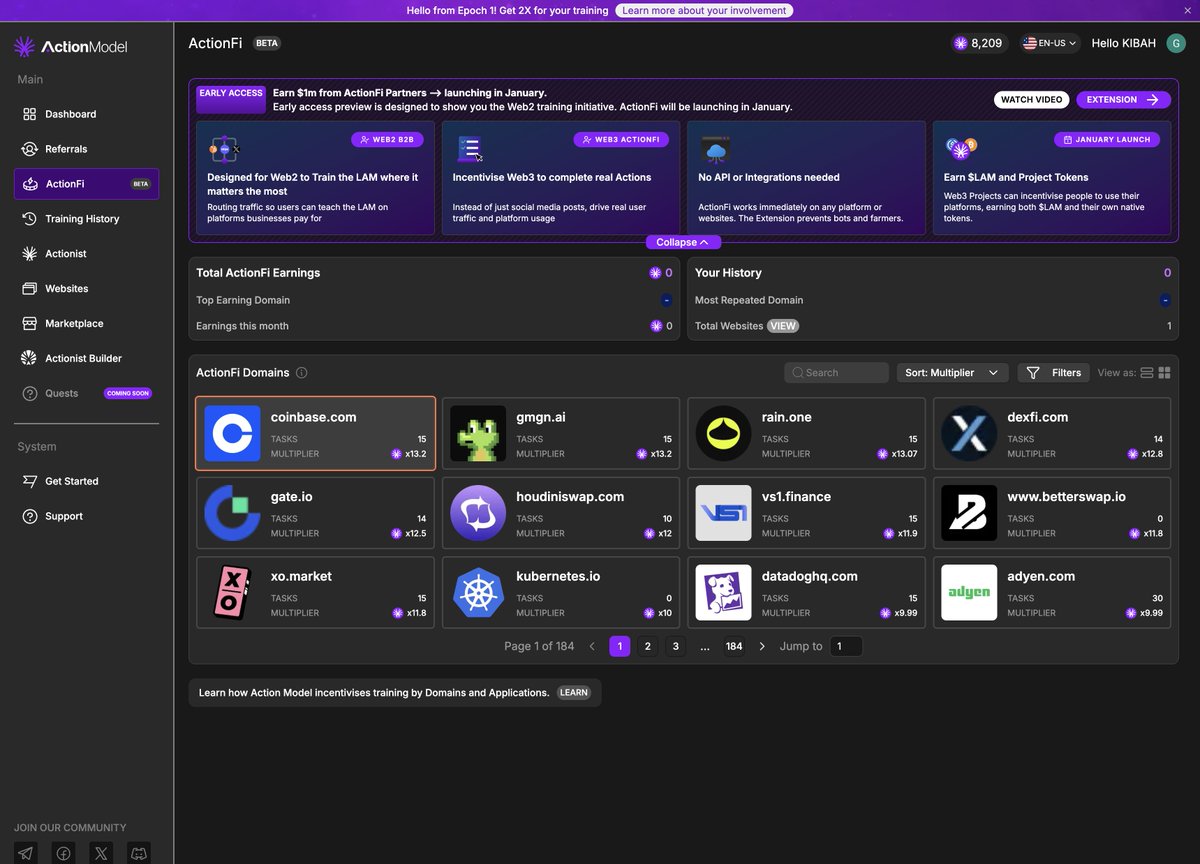Go to previous page arrow
1200x864 pixels.
tap(592, 646)
